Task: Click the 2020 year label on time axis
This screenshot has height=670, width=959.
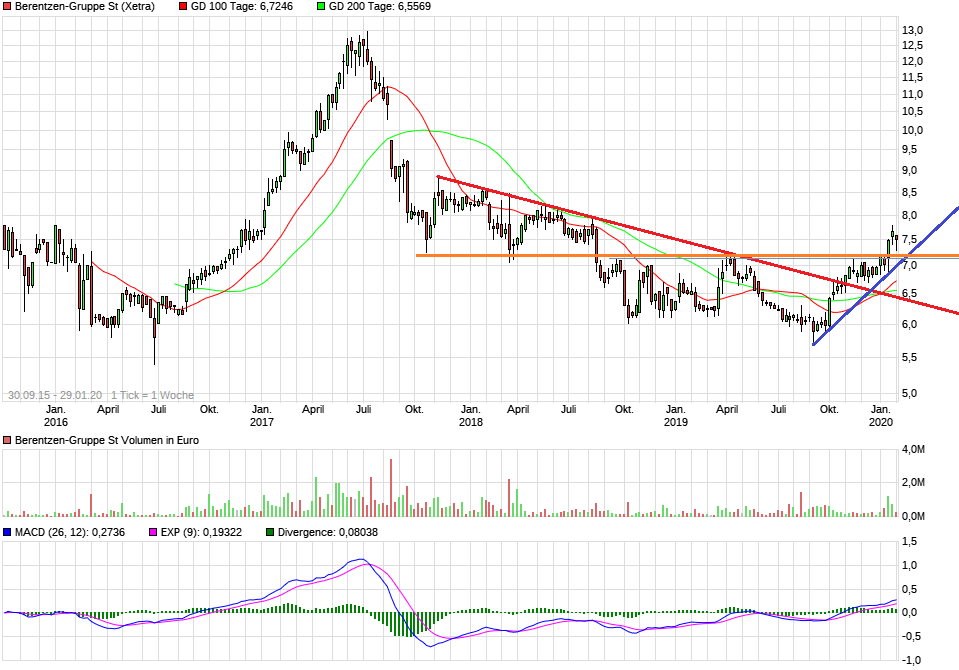Action: [881, 422]
